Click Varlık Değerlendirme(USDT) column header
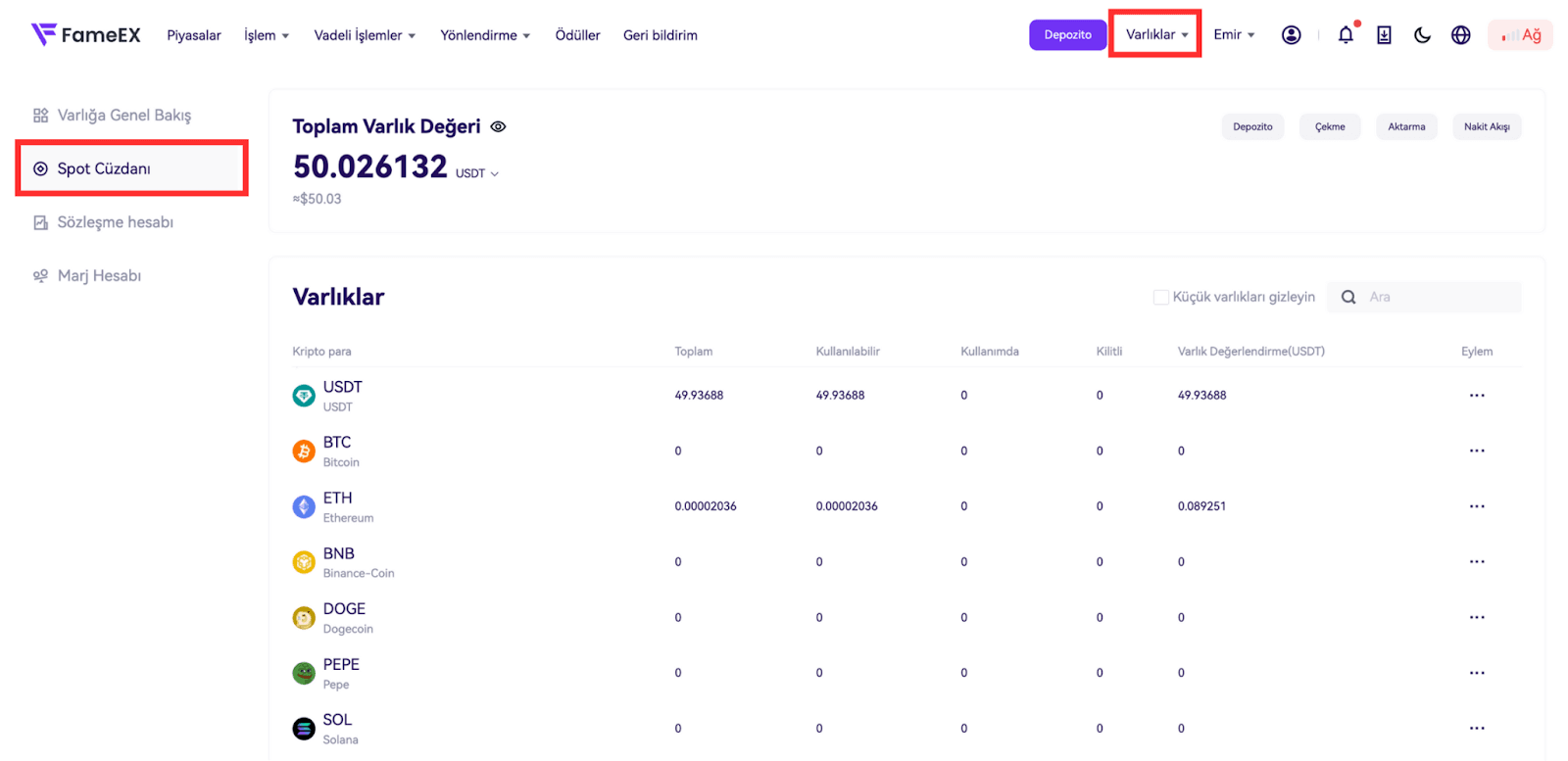 tap(1250, 352)
